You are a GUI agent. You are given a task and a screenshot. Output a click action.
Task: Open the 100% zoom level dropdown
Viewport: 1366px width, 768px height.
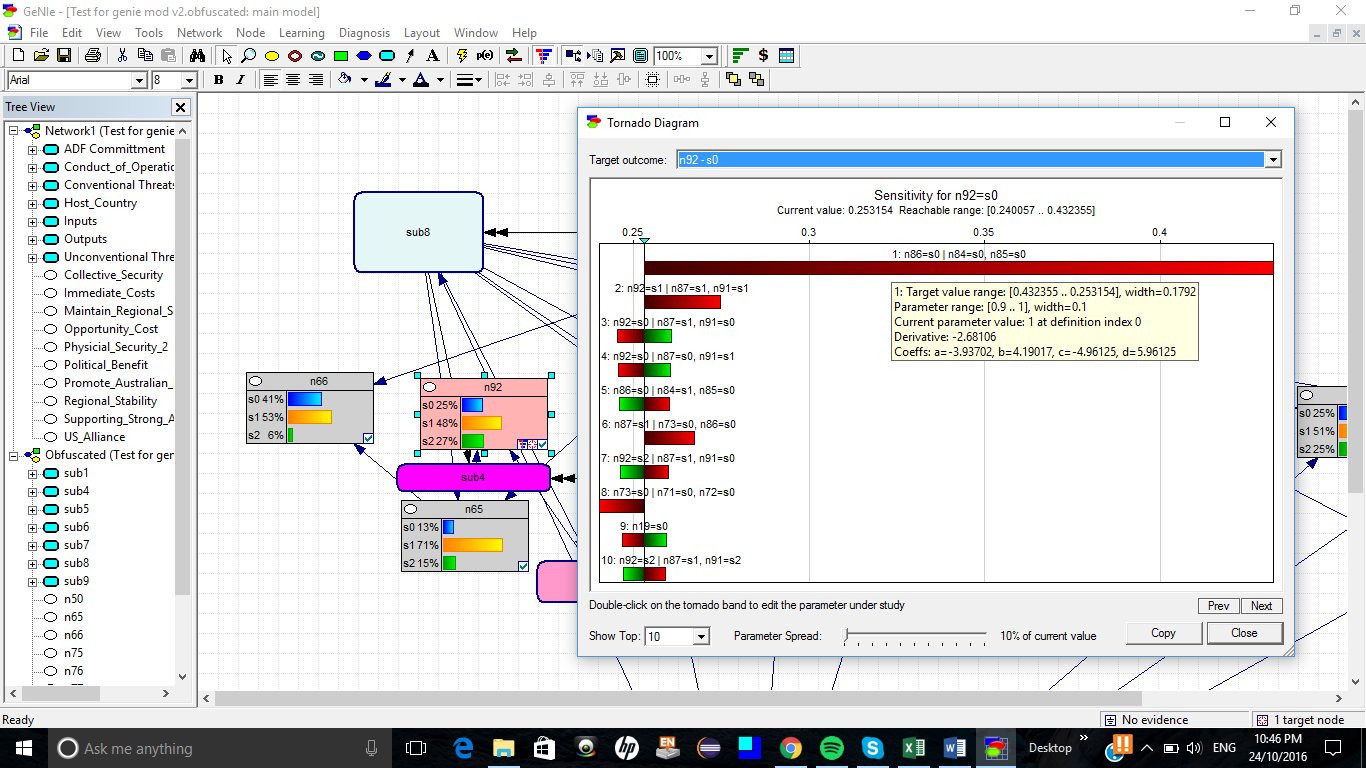(x=710, y=56)
